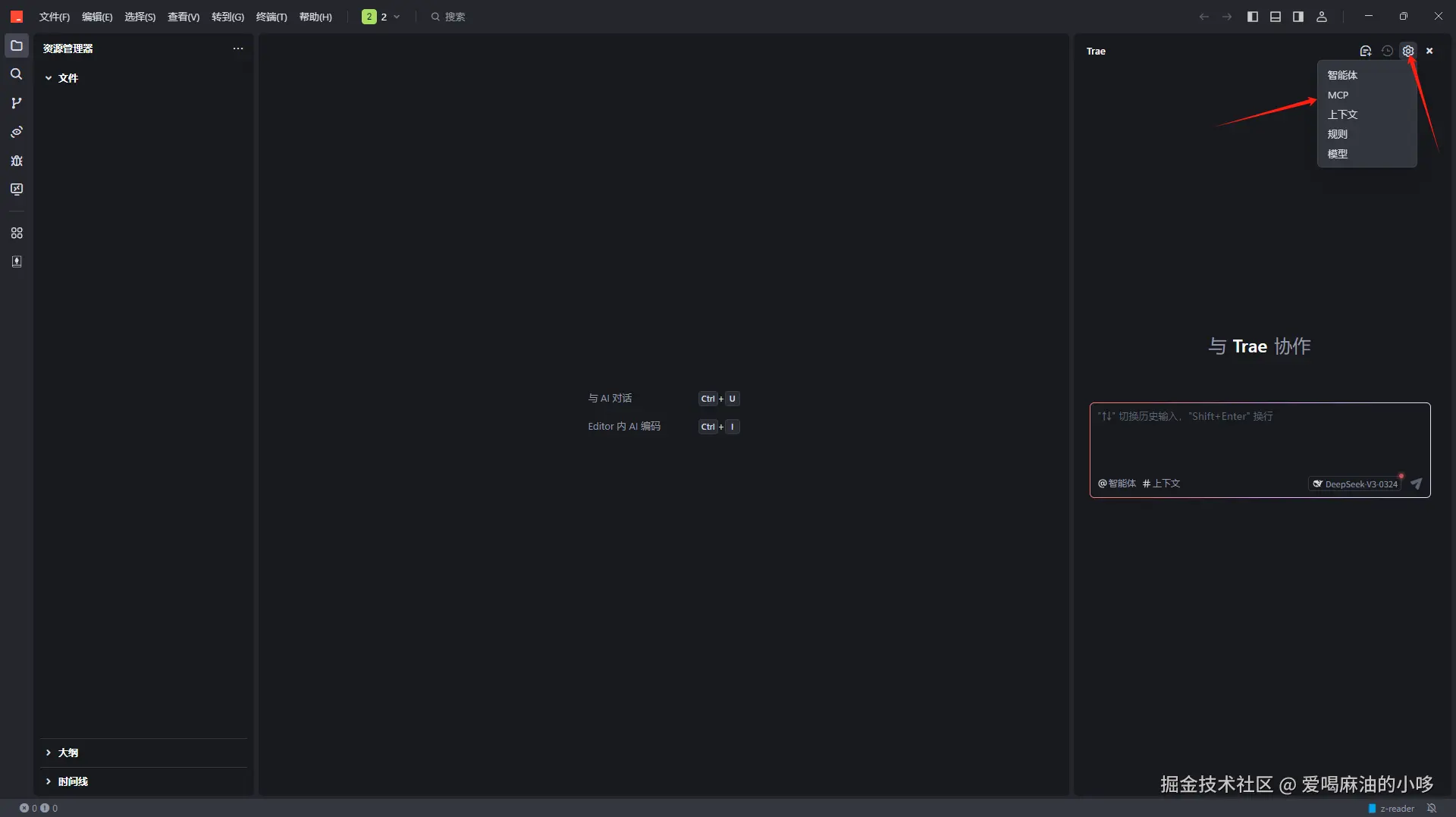This screenshot has width=1456, height=817.
Task: Click the 搜索 search box in title bar
Action: coord(448,17)
